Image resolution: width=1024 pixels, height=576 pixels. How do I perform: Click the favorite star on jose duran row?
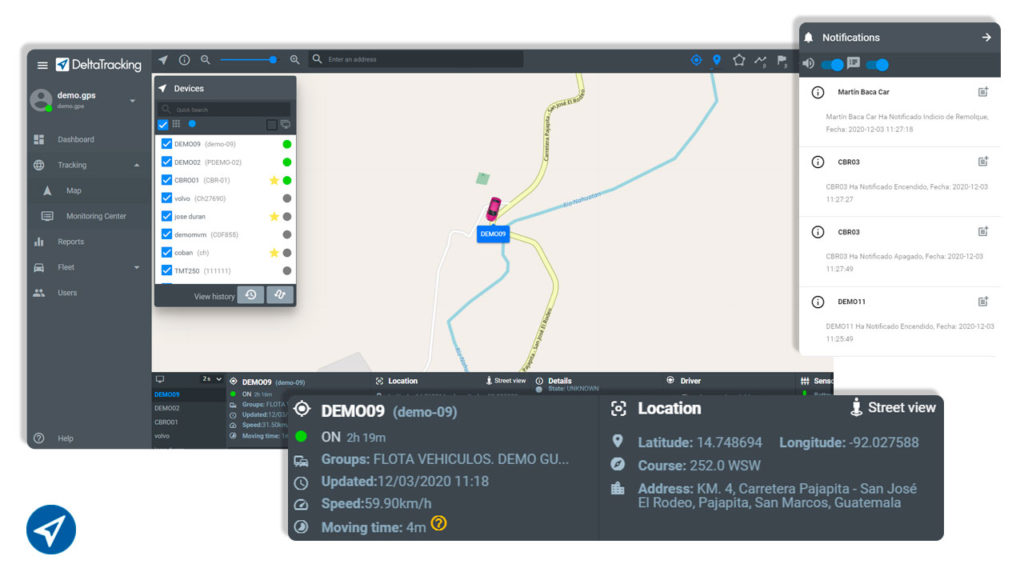click(274, 216)
